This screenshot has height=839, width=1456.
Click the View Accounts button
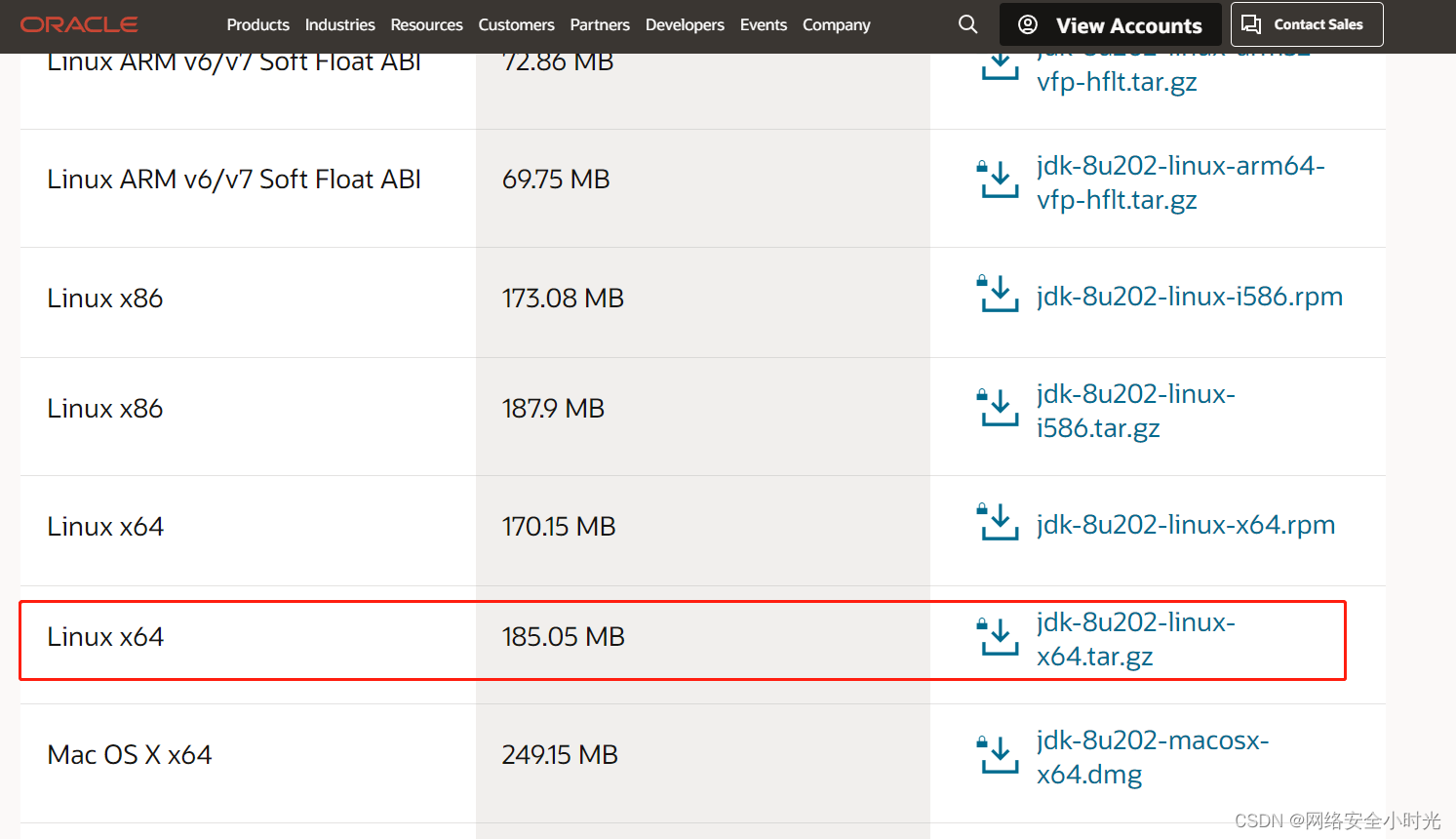[1110, 24]
